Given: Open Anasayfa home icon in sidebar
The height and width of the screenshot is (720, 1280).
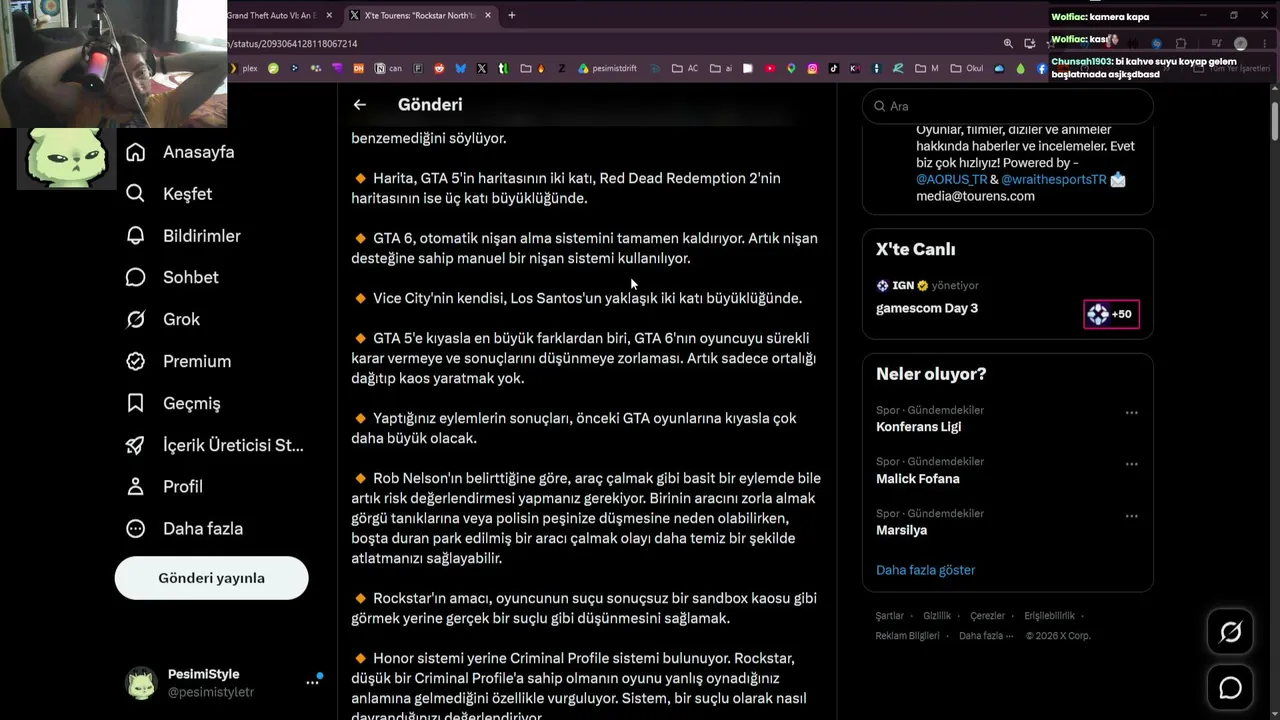Looking at the screenshot, I should coord(136,152).
